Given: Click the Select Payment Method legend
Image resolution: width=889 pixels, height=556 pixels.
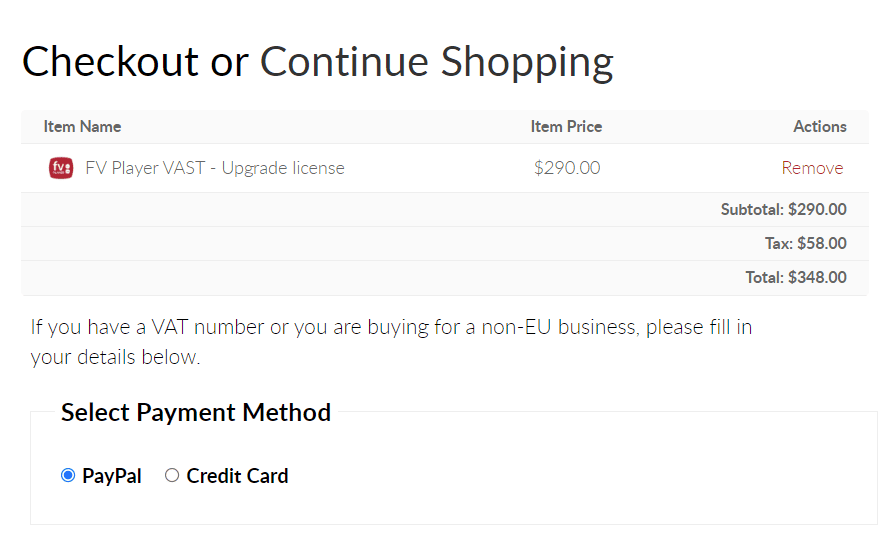Looking at the screenshot, I should [x=196, y=412].
